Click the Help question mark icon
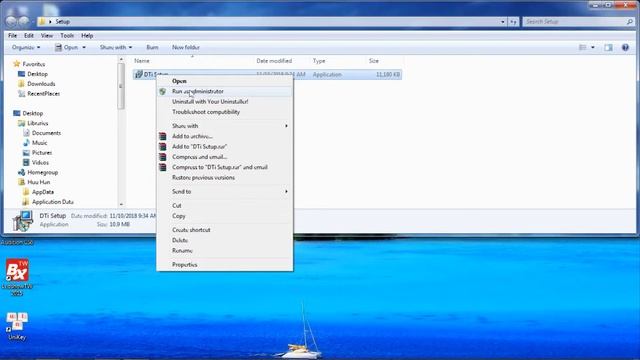The width and height of the screenshot is (640, 360). [625, 47]
